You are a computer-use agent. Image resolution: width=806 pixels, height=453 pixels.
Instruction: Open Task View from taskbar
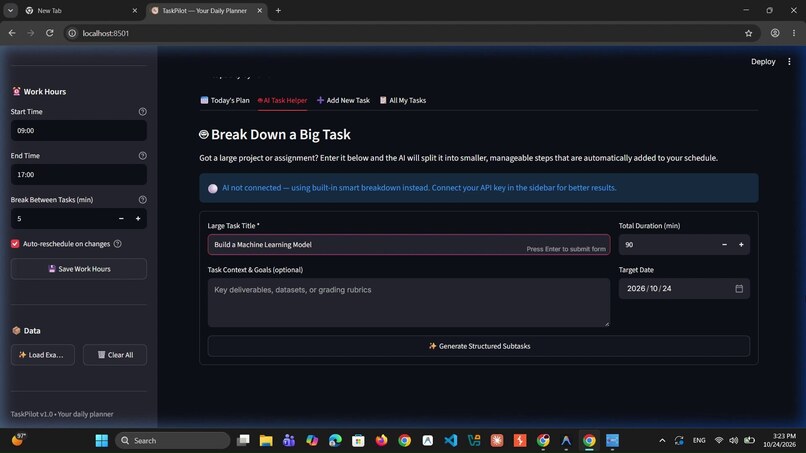243,441
